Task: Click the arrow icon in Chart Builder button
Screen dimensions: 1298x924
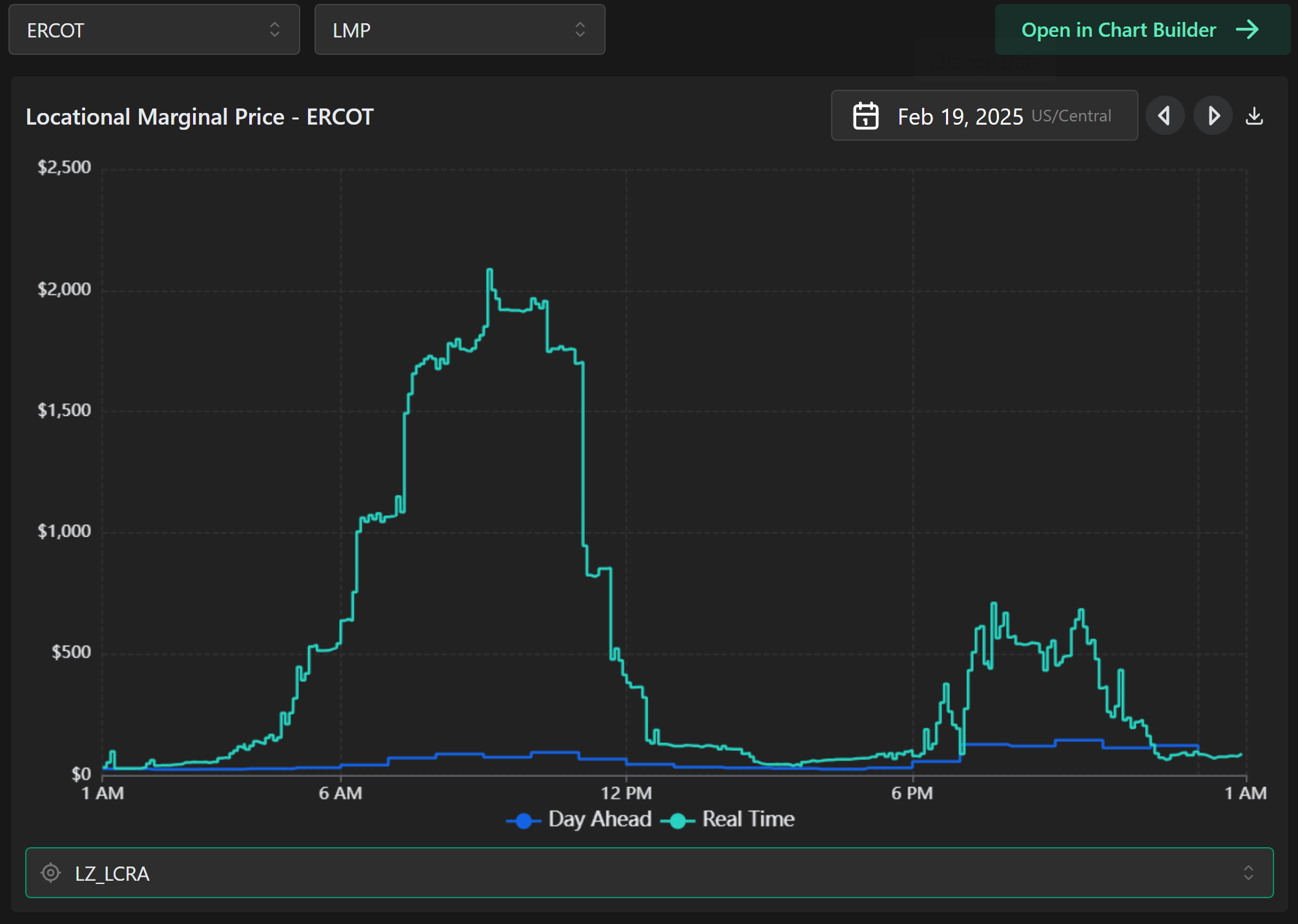Action: click(1247, 30)
